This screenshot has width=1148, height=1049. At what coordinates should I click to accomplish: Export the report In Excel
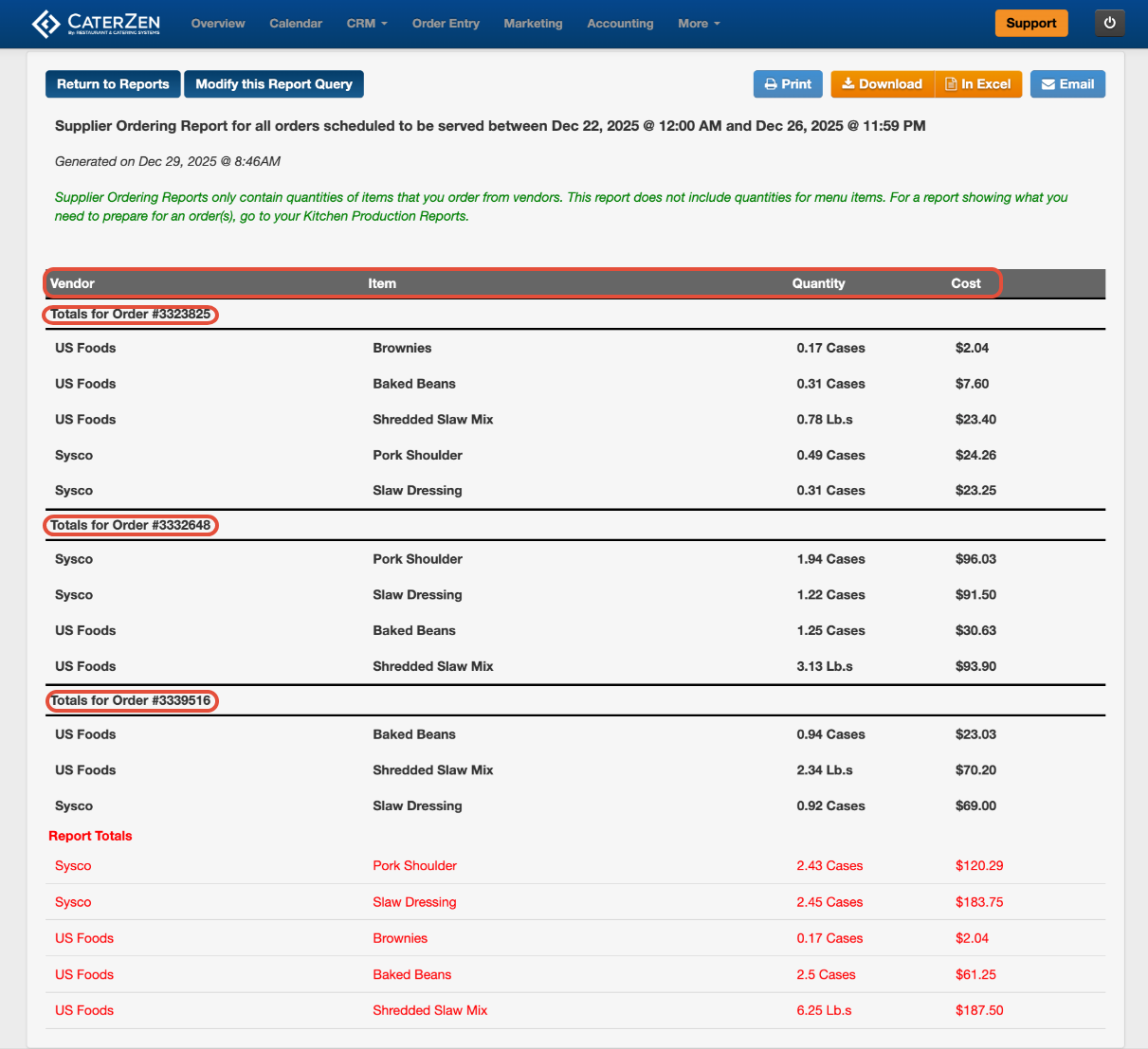point(978,84)
